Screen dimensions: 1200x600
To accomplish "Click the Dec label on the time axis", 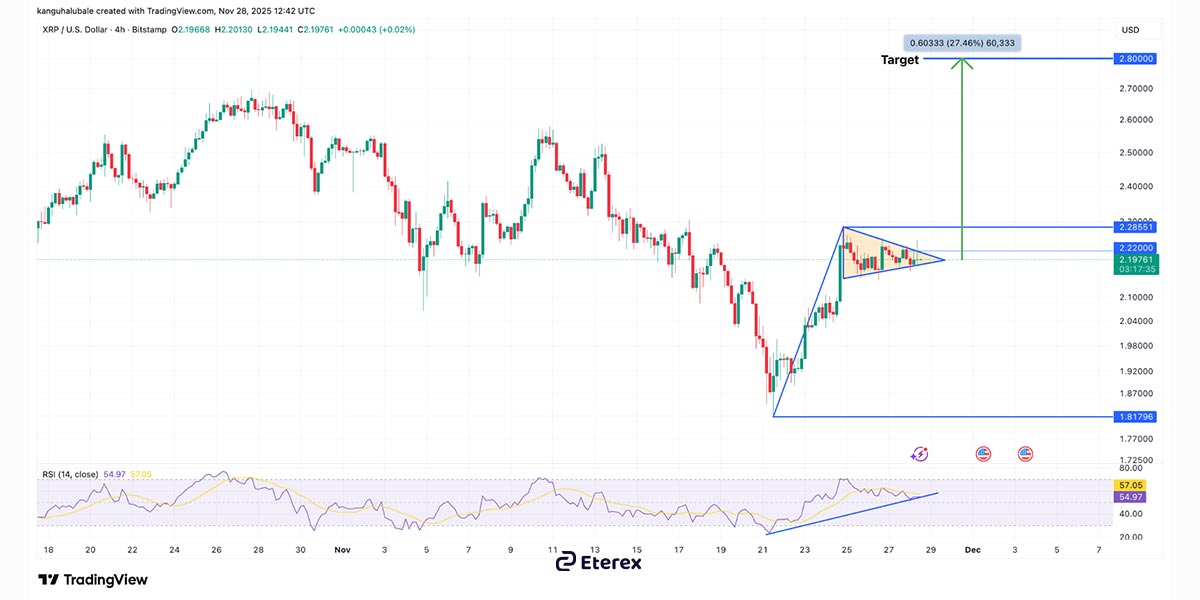I will 971,550.
